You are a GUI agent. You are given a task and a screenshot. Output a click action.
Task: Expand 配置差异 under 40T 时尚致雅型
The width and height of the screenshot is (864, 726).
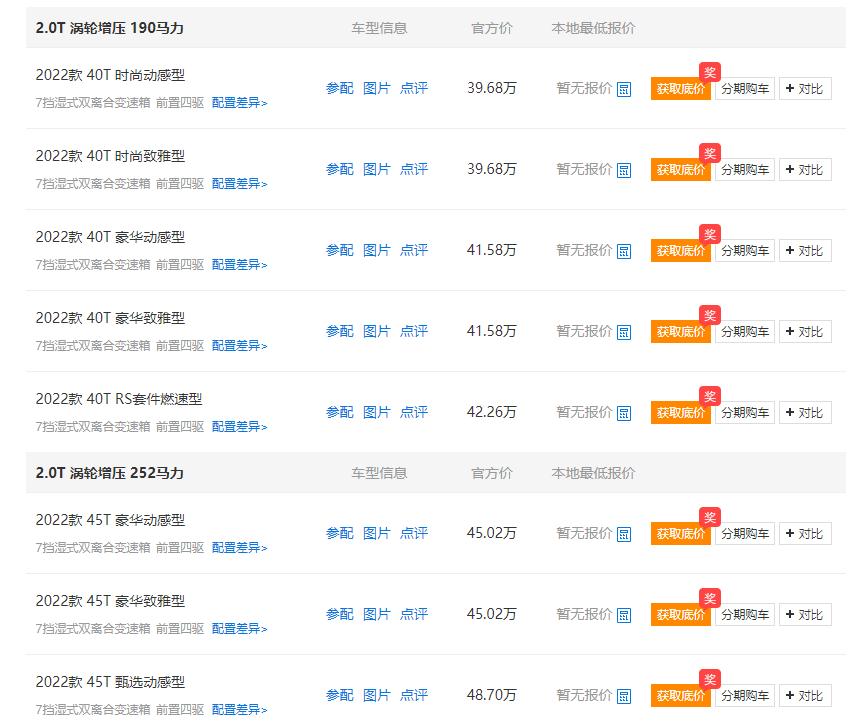pos(239,183)
